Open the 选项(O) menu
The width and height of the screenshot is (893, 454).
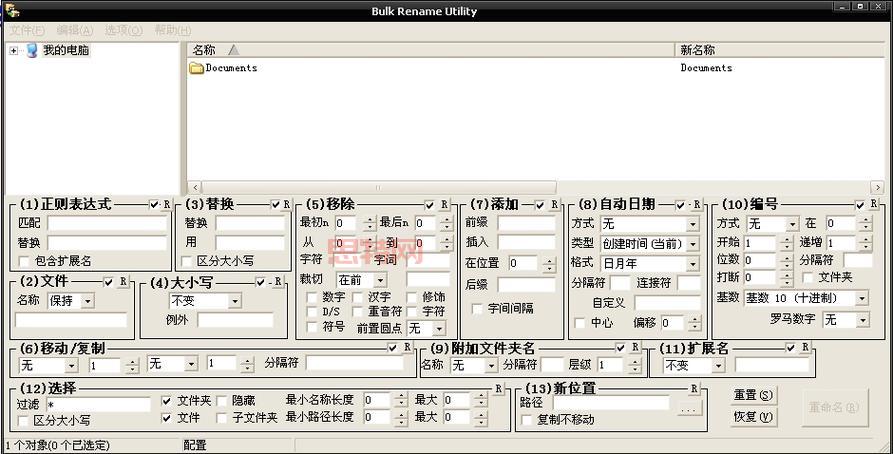124,30
